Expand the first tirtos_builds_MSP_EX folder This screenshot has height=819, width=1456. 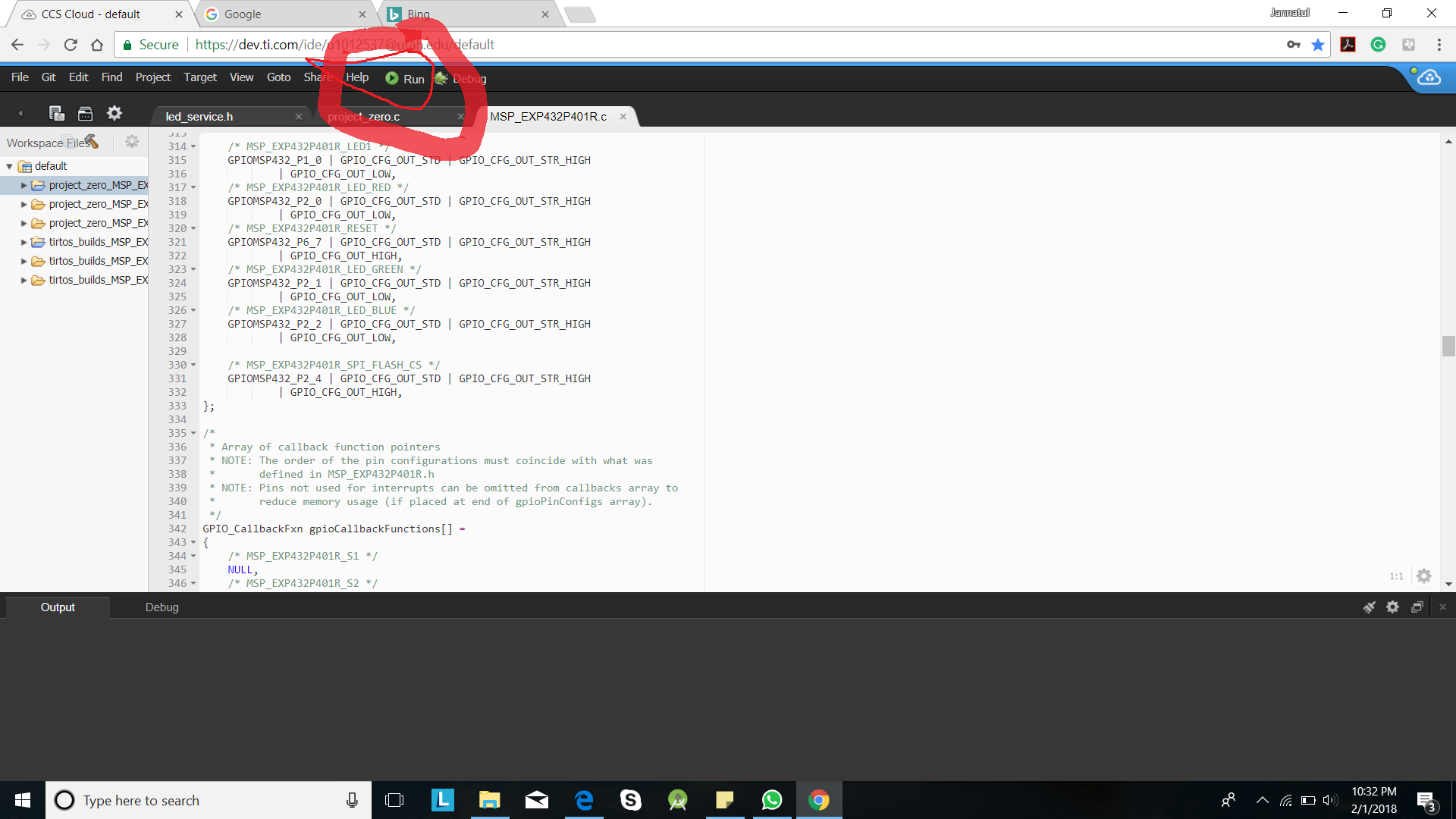click(24, 242)
